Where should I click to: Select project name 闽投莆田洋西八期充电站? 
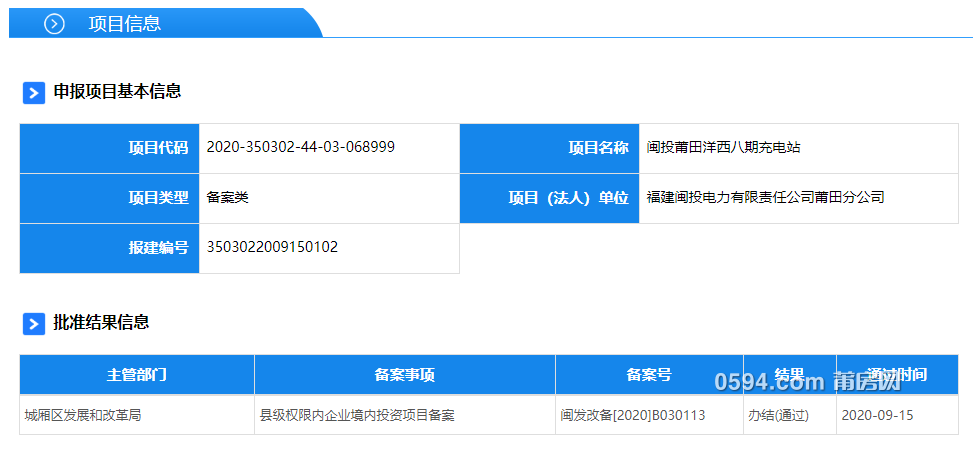pyautogui.click(x=723, y=148)
